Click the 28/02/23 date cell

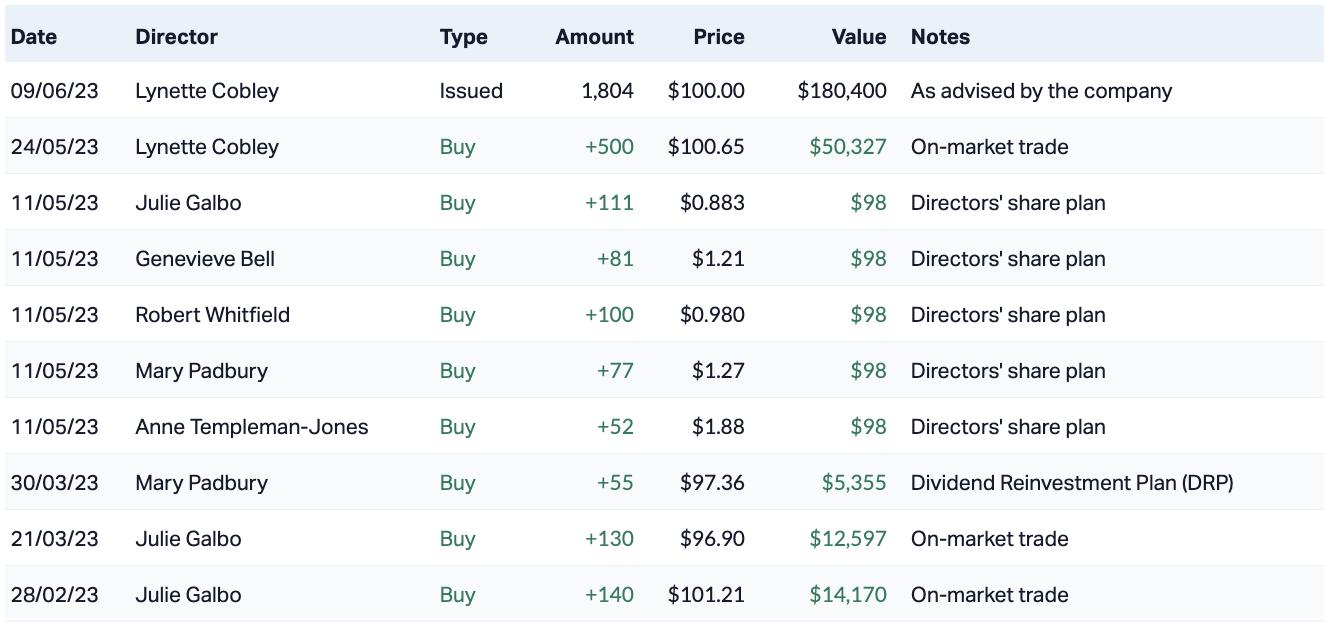55,595
